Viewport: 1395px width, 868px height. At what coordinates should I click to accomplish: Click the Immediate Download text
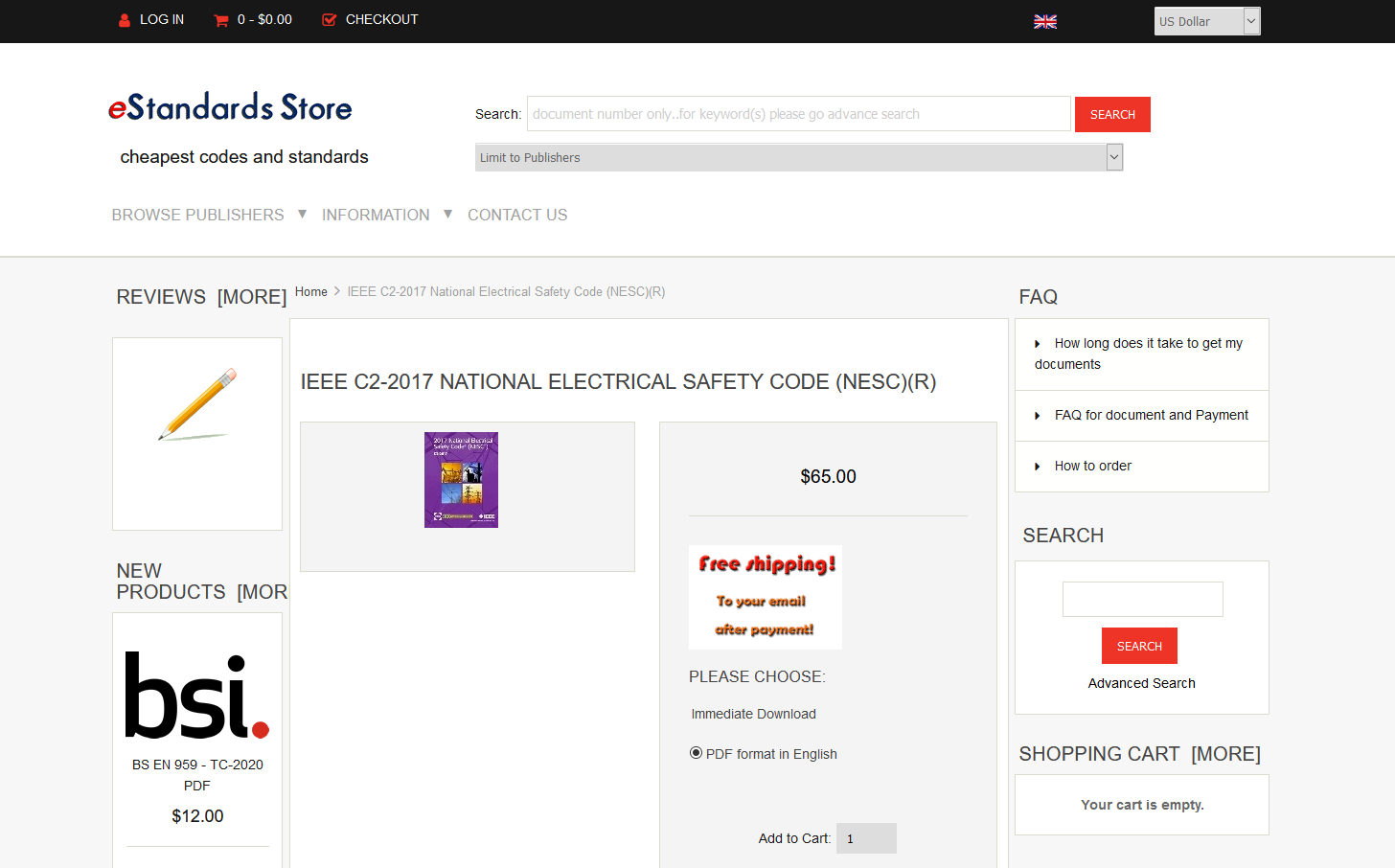pyautogui.click(x=753, y=714)
